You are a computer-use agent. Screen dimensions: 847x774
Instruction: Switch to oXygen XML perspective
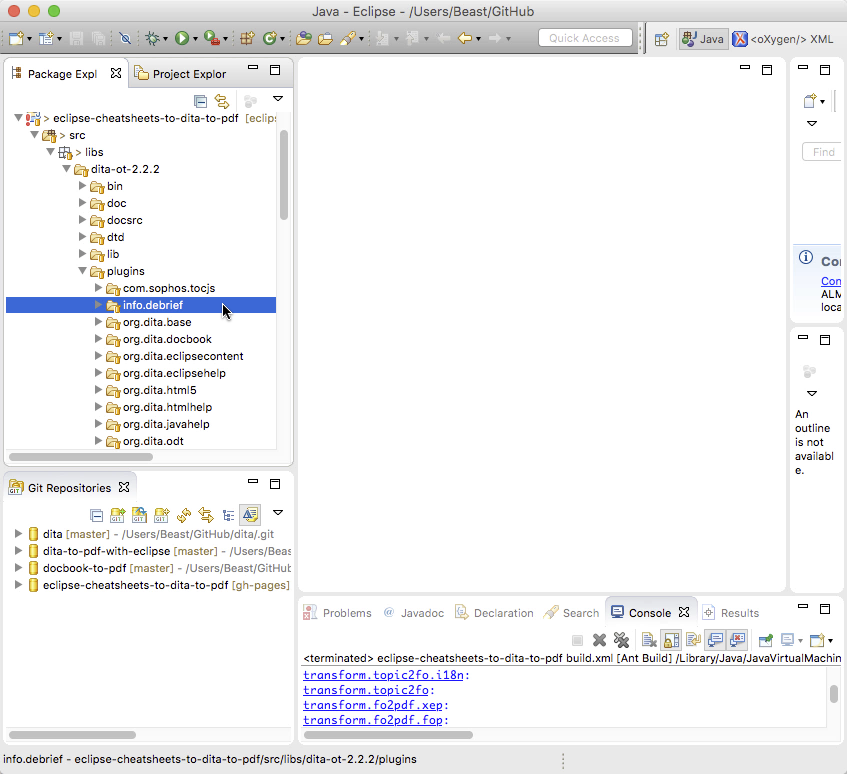pos(783,39)
